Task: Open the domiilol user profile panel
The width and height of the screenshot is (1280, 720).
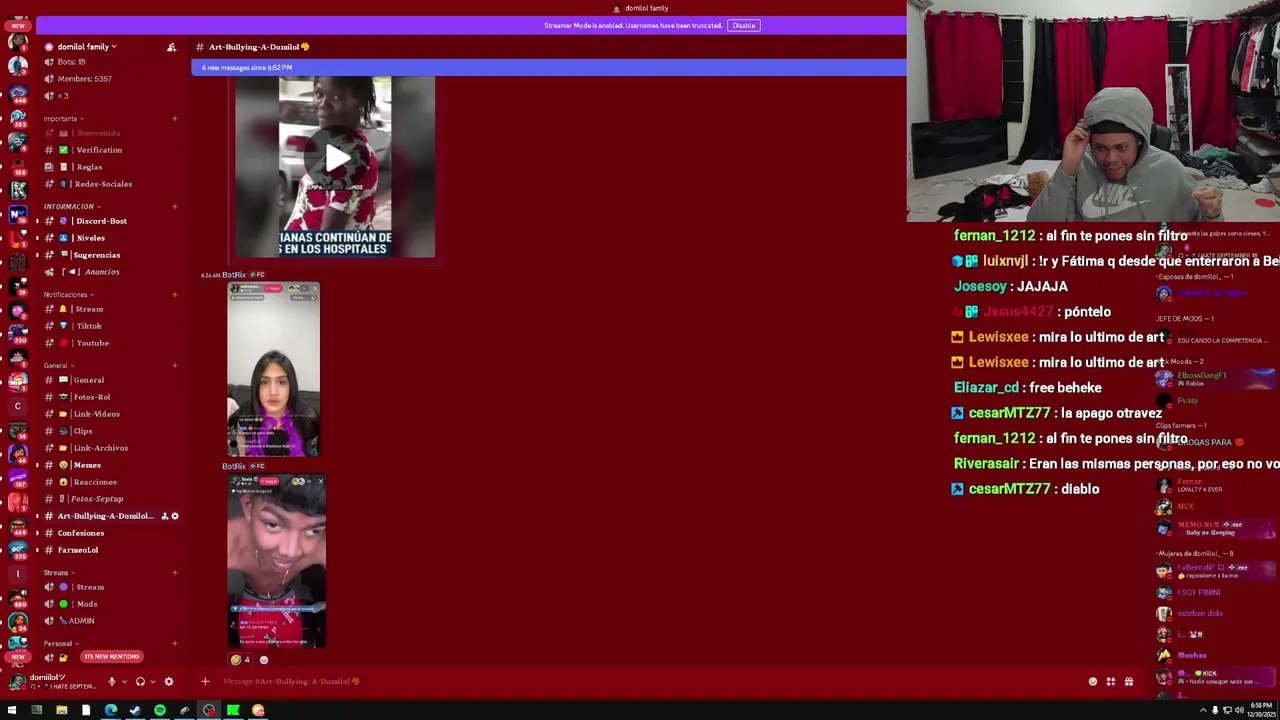Action: click(x=52, y=682)
